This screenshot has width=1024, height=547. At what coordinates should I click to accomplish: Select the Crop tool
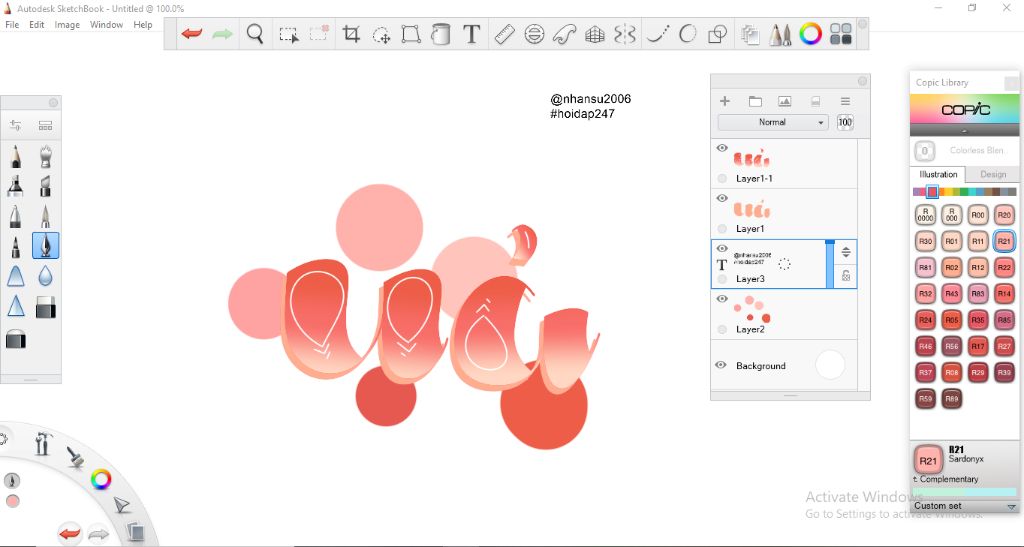pyautogui.click(x=351, y=34)
